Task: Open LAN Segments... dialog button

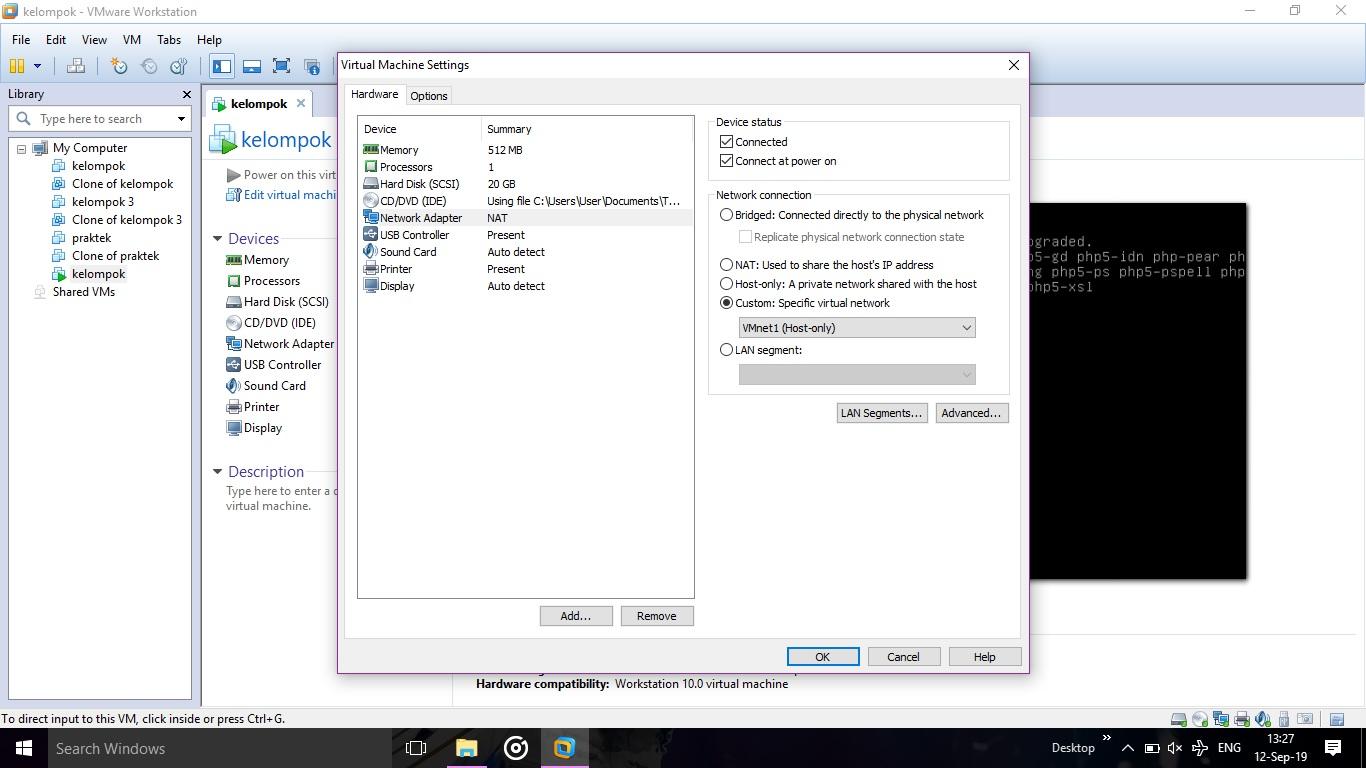Action: [882, 413]
